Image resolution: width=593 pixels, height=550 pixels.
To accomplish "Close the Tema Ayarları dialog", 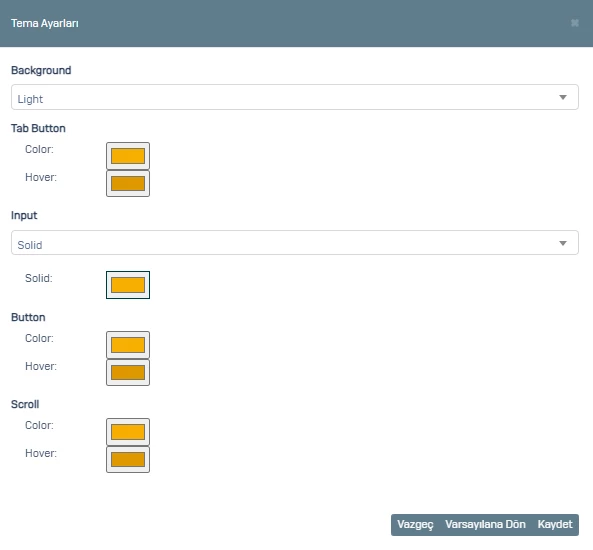I will [x=574, y=23].
